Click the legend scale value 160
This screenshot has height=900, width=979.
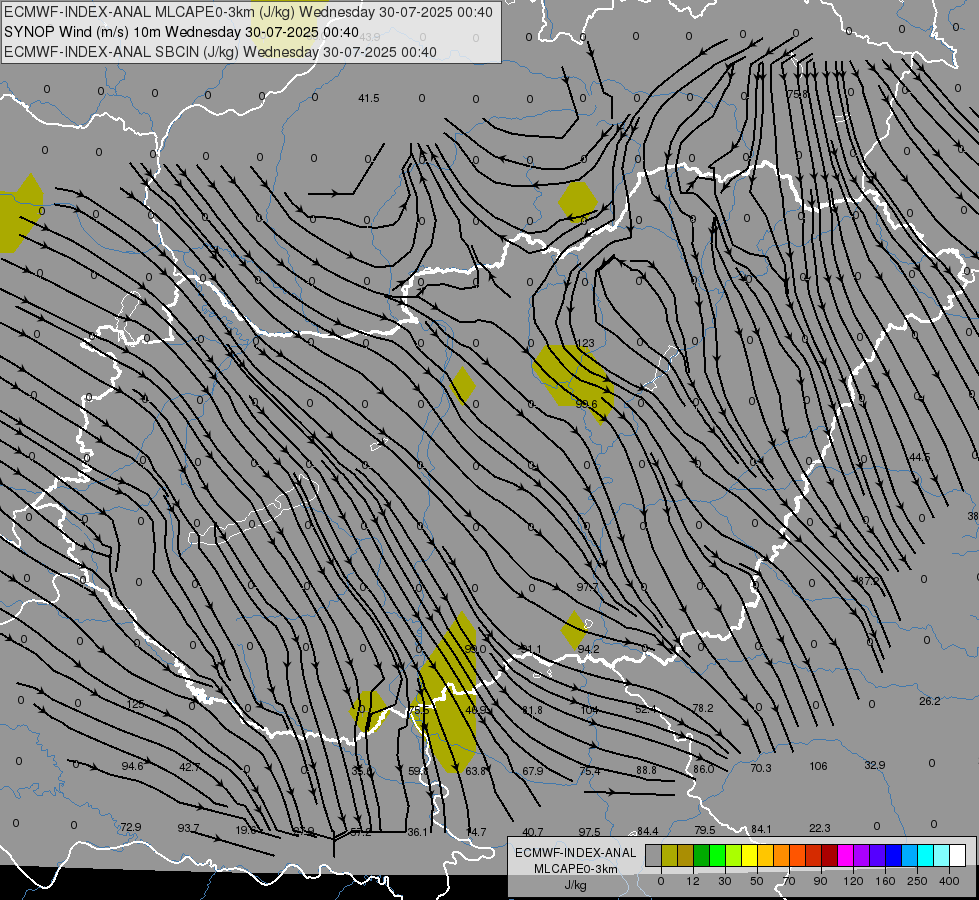pyautogui.click(x=885, y=881)
